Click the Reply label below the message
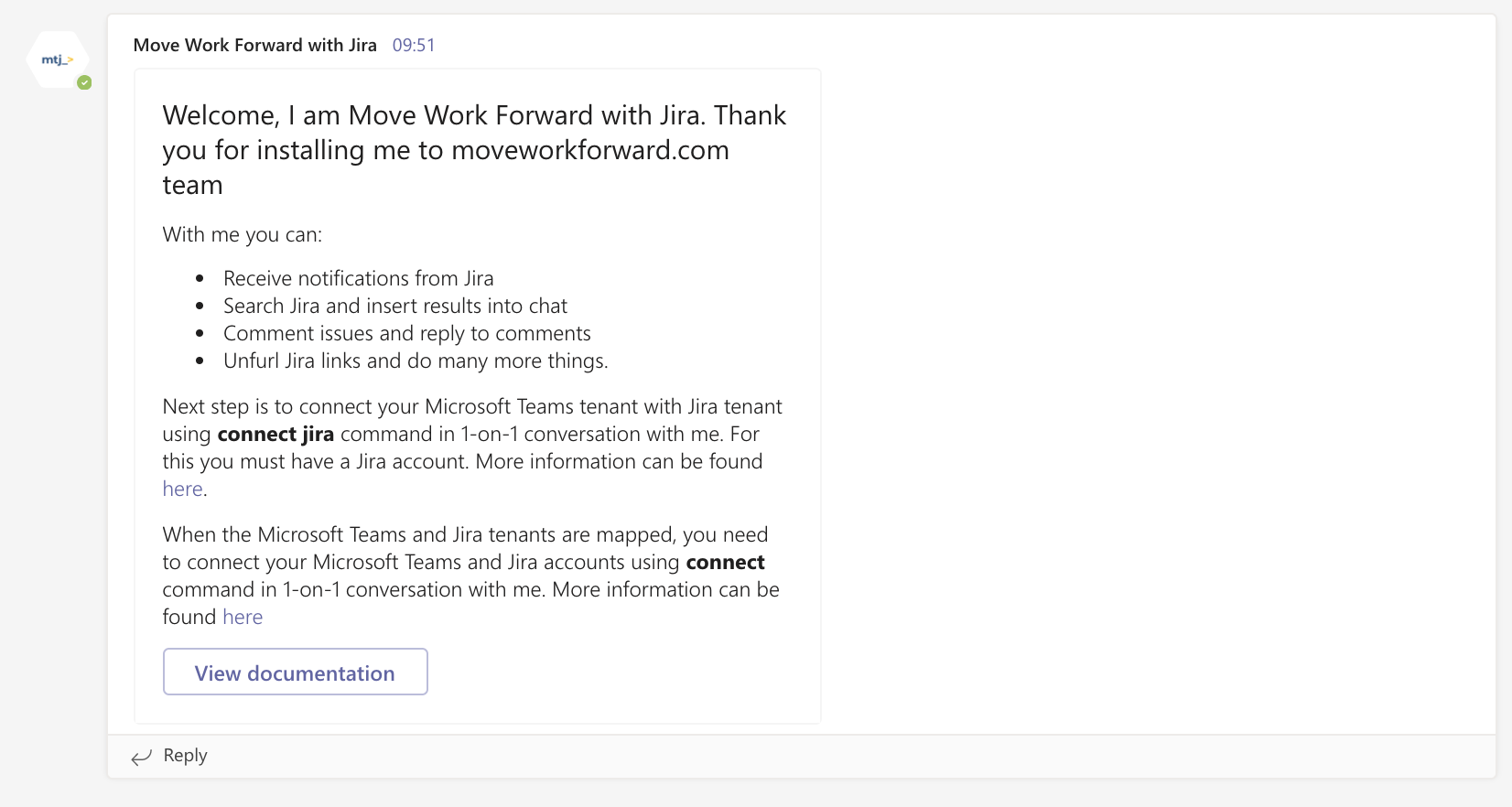The height and width of the screenshot is (807, 1512). point(185,756)
